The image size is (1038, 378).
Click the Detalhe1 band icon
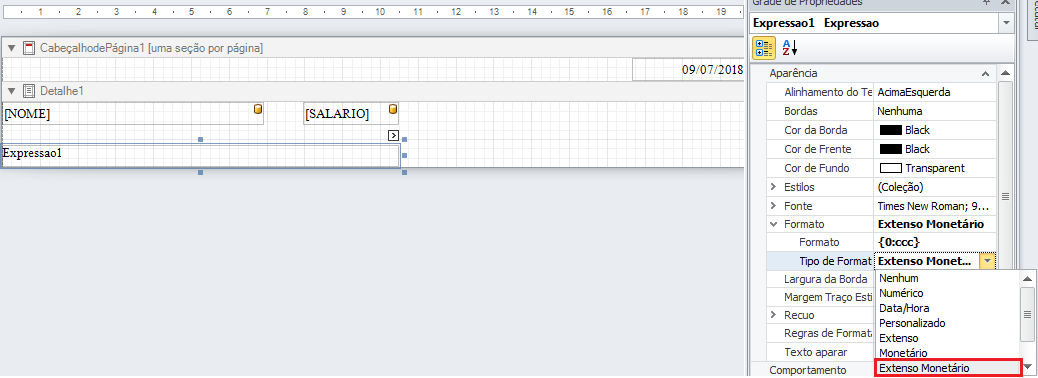coord(28,91)
